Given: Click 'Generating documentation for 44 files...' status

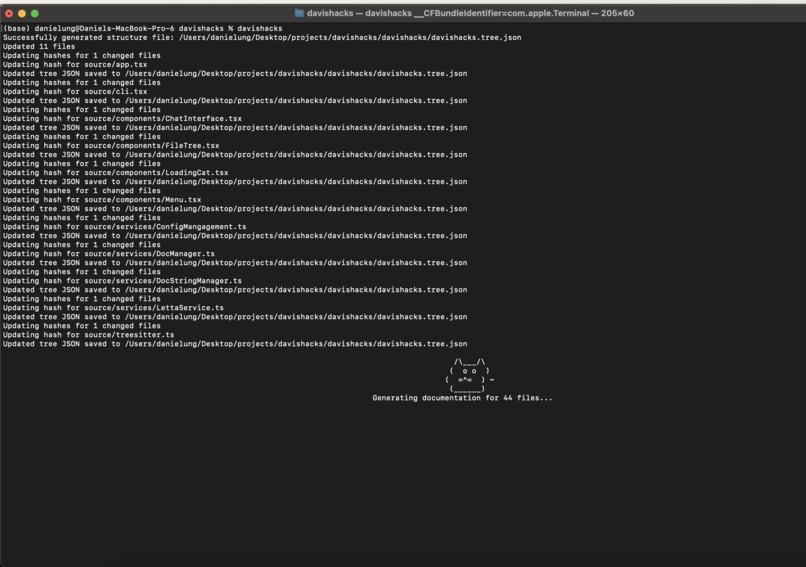Looking at the screenshot, I should [462, 398].
